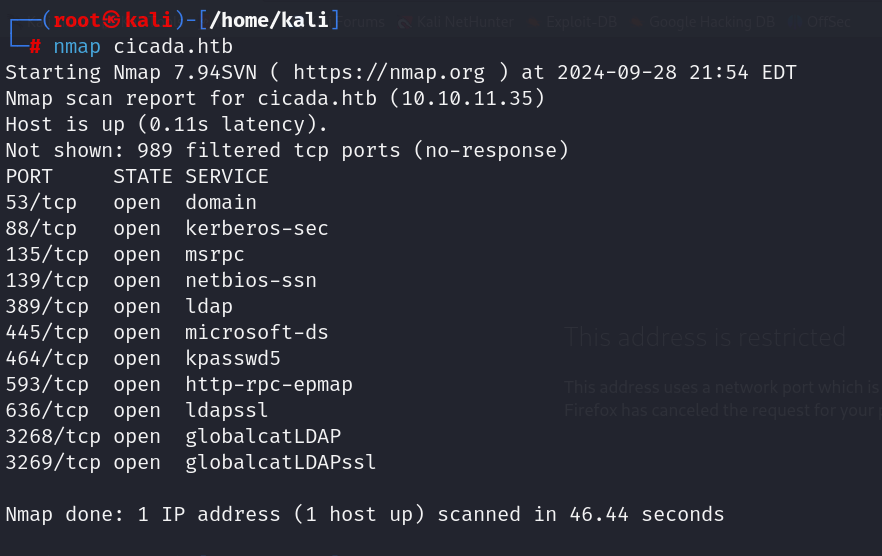Click the 445/tcp microsoft-ds line
The image size is (882, 556).
coord(167,333)
